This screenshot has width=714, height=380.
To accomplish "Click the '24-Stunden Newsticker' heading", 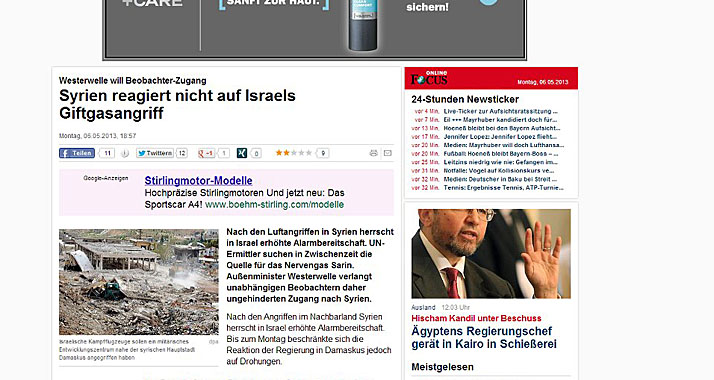I will pyautogui.click(x=465, y=99).
